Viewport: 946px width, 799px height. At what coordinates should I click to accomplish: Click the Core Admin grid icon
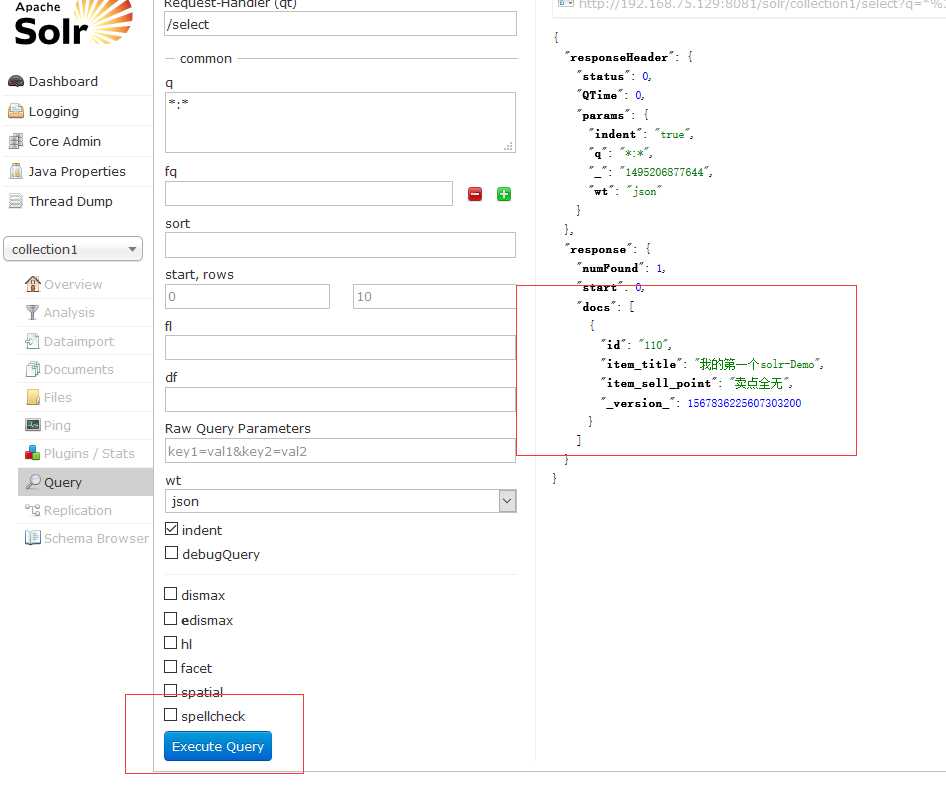16,141
